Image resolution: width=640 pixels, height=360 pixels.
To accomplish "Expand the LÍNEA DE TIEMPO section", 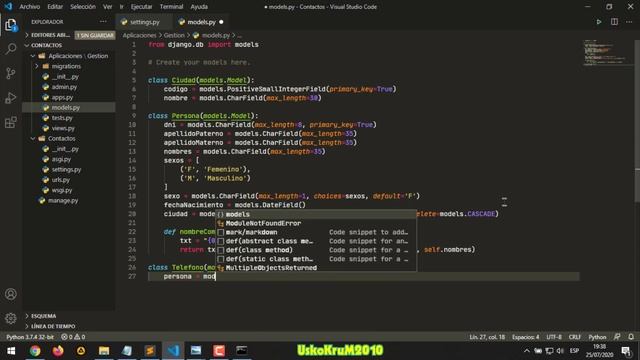I will pos(53,327).
